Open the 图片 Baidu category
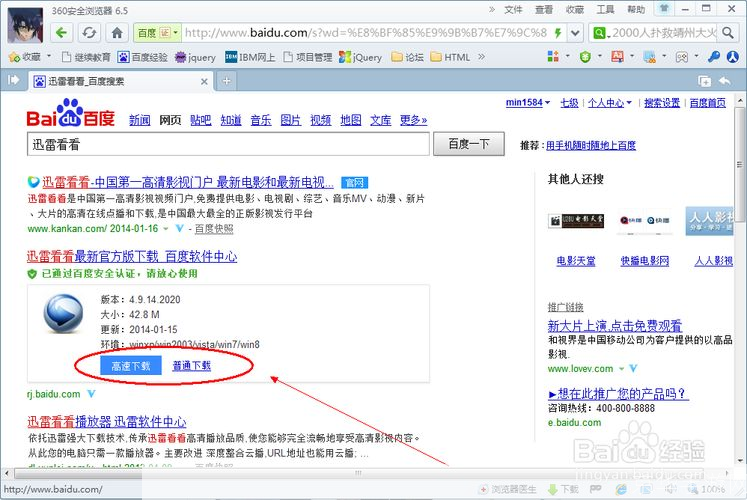 coord(291,120)
